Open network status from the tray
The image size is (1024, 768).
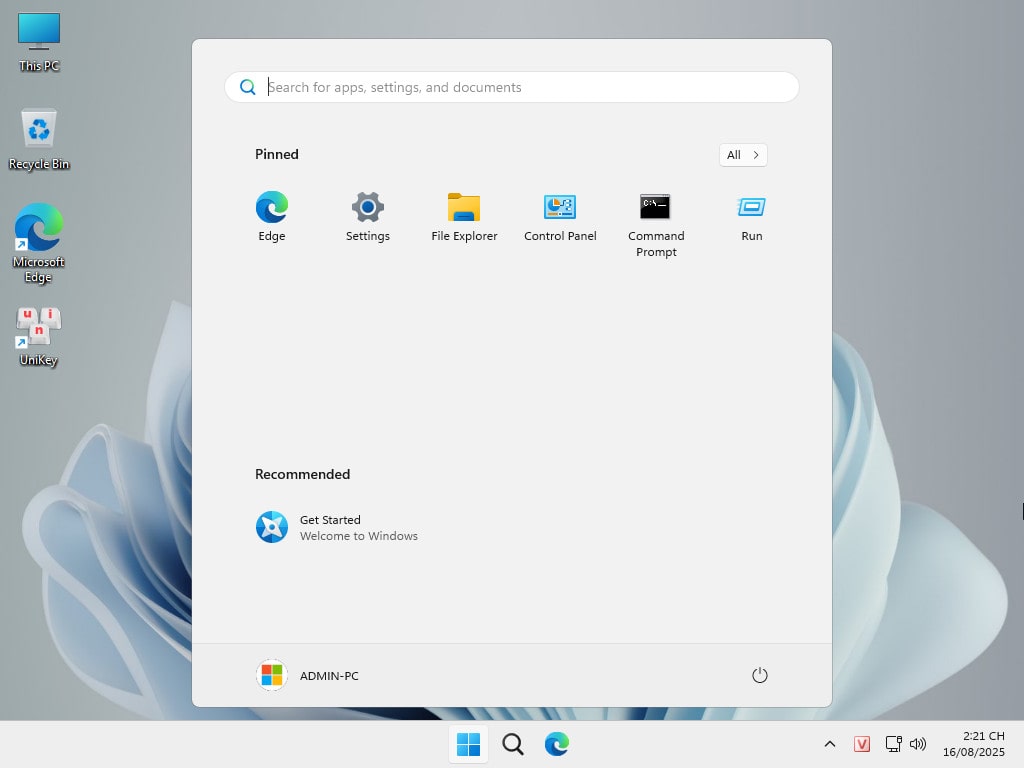(893, 744)
